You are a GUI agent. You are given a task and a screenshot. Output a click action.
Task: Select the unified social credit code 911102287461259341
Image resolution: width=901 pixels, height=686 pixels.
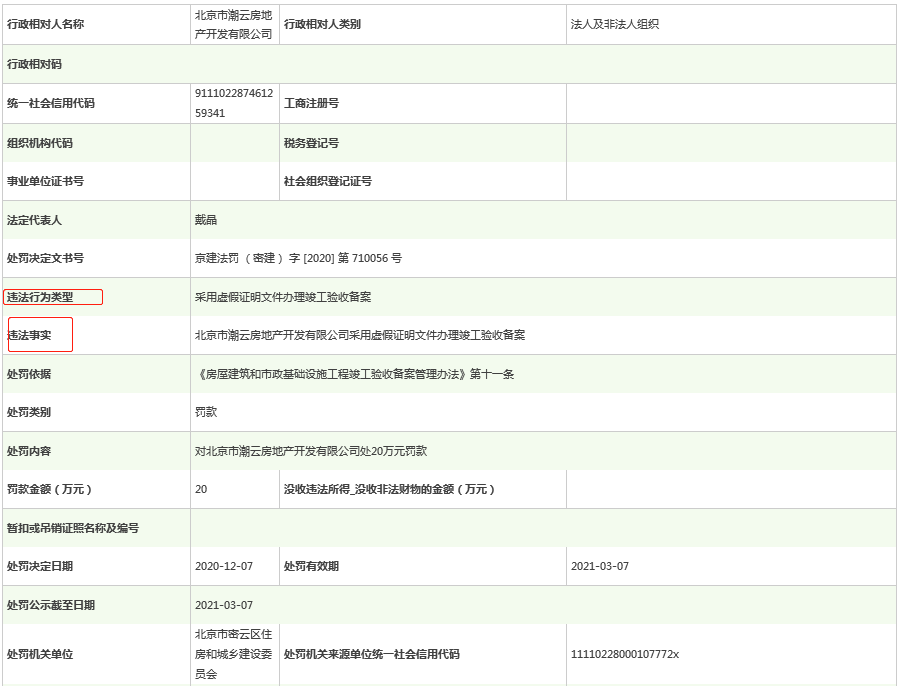click(234, 103)
